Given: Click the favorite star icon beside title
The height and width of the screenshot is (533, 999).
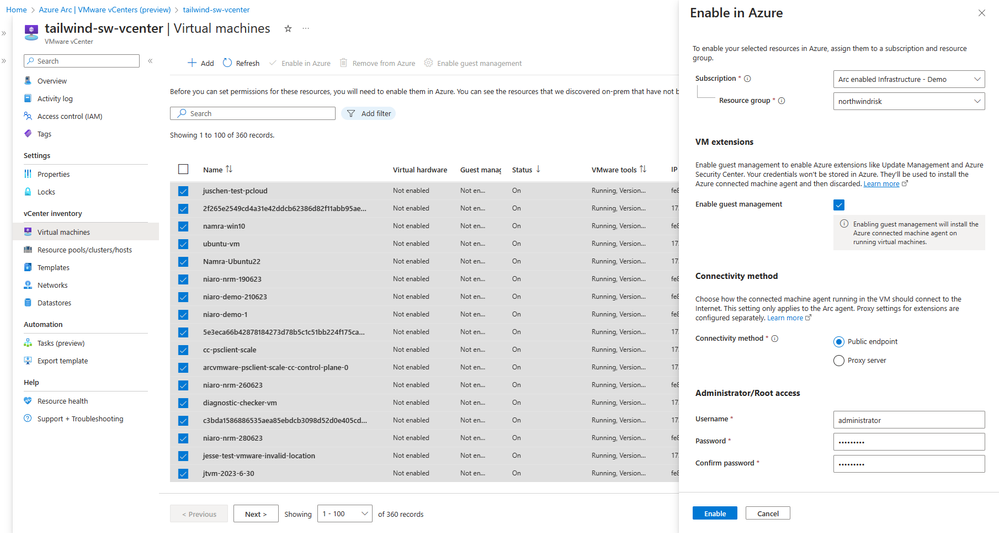Looking at the screenshot, I should coord(288,29).
